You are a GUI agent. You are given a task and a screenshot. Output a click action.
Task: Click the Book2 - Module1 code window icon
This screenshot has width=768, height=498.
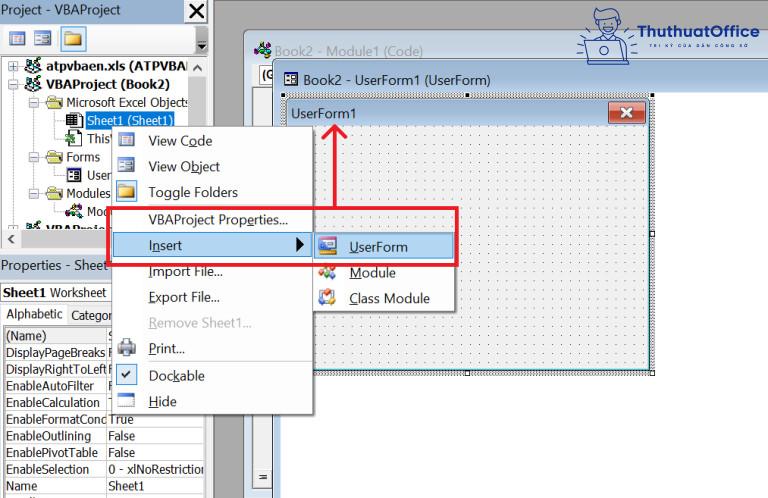pyautogui.click(x=263, y=49)
